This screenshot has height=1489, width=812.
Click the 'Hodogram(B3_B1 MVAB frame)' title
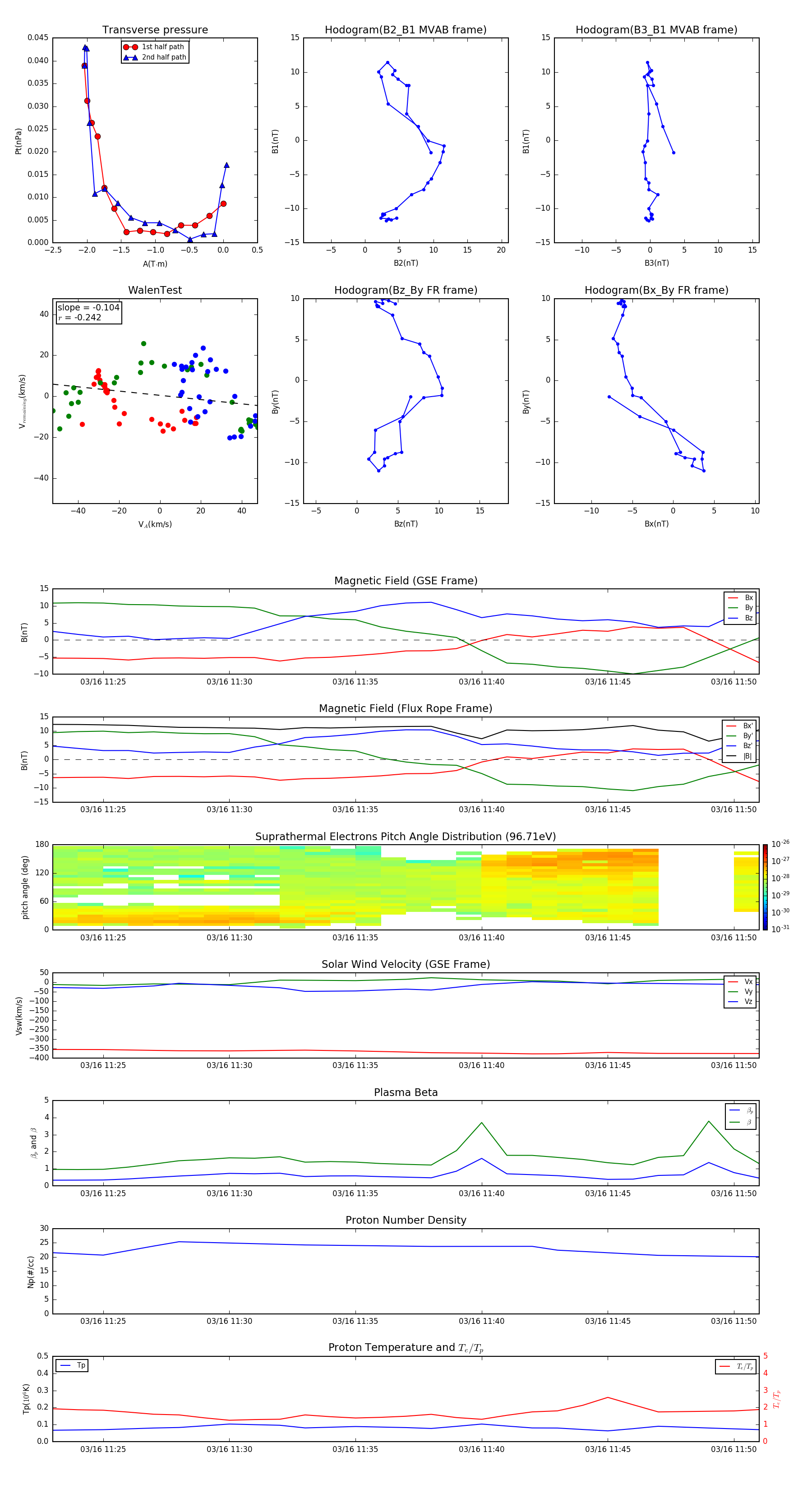click(x=656, y=30)
